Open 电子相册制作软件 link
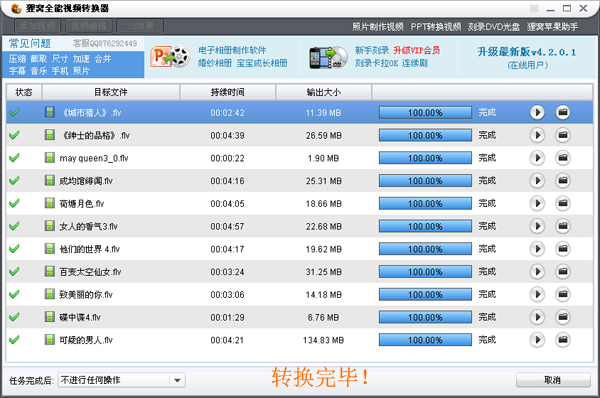Image resolution: width=600 pixels, height=398 pixels. (x=232, y=50)
